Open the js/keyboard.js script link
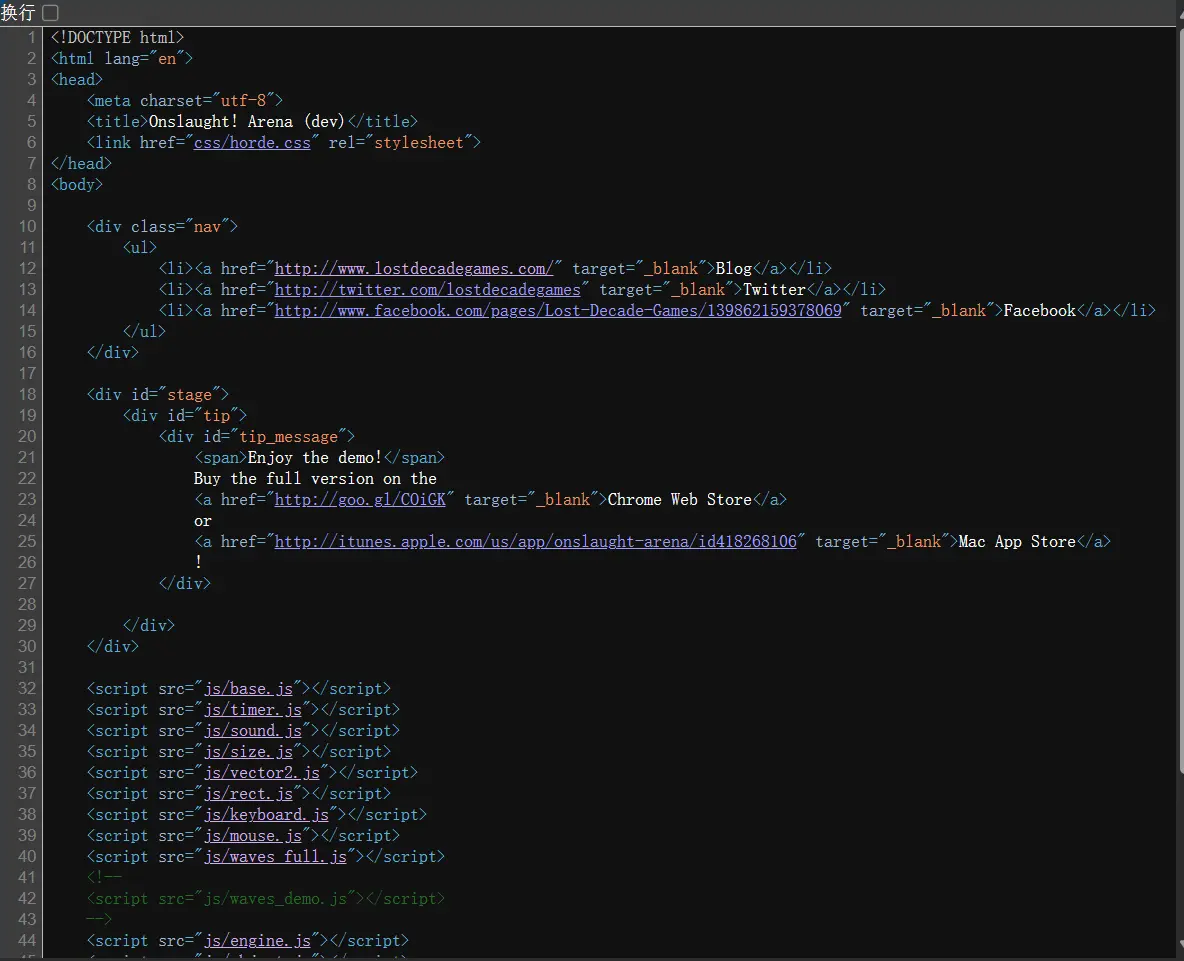Screen dimensions: 1184x961 [266, 814]
